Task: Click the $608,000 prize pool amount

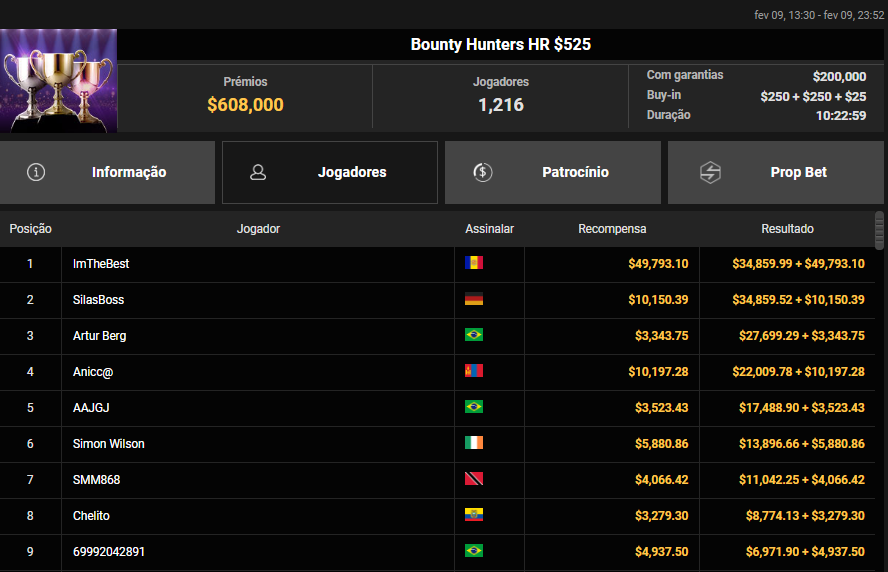Action: (x=245, y=105)
